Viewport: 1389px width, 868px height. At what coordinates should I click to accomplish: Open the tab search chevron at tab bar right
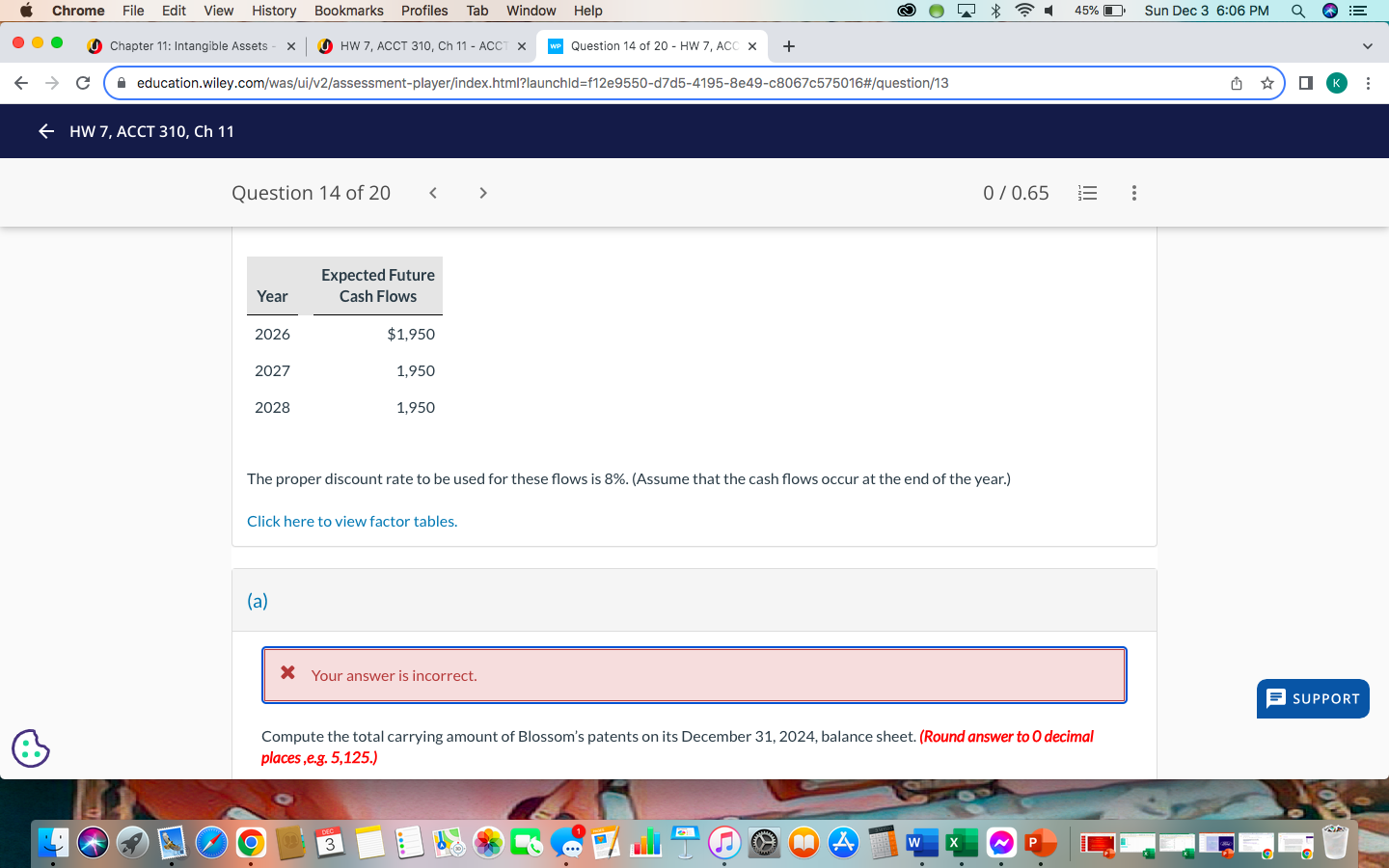1367,45
